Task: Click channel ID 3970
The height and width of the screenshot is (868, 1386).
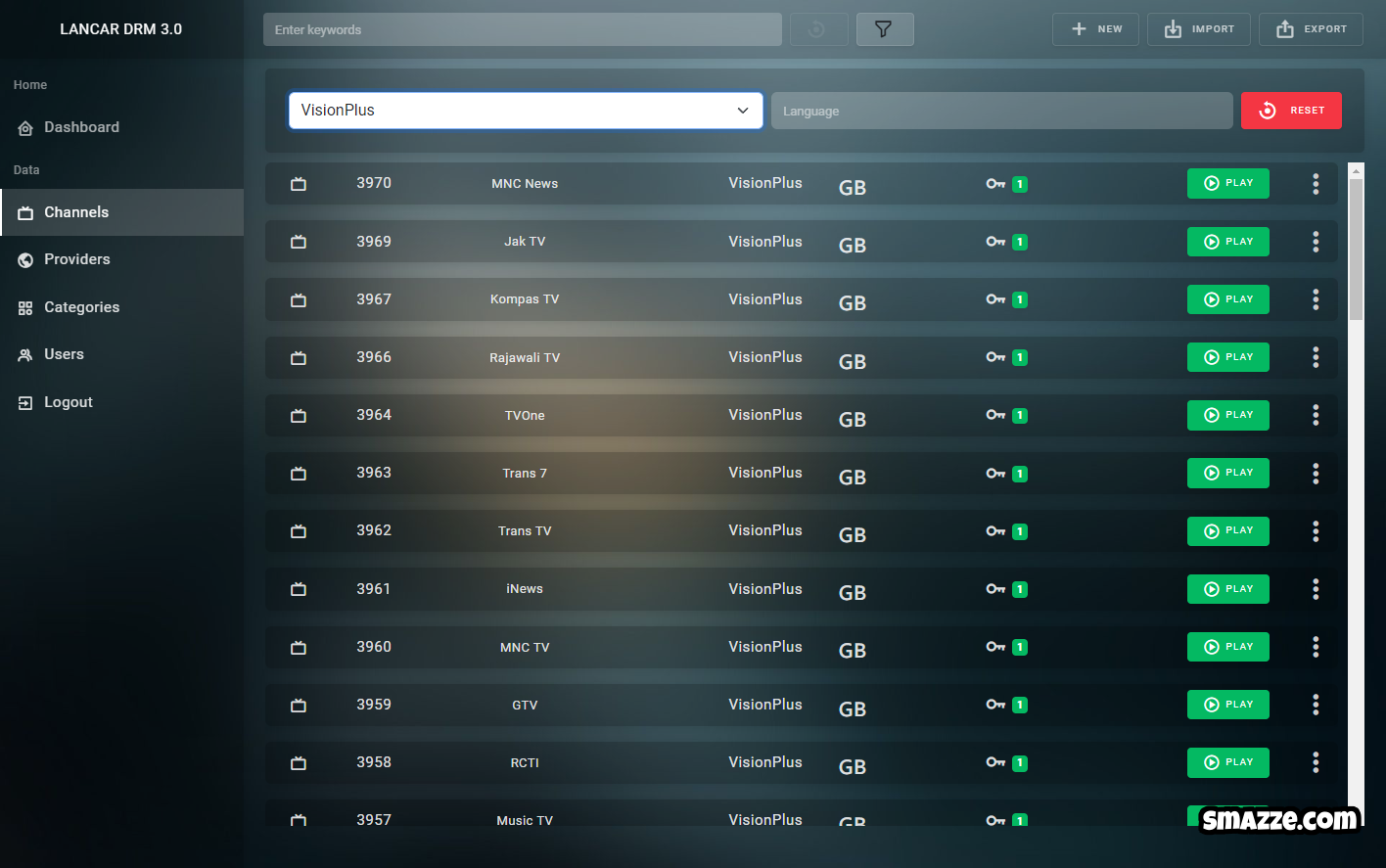Action: pos(374,183)
